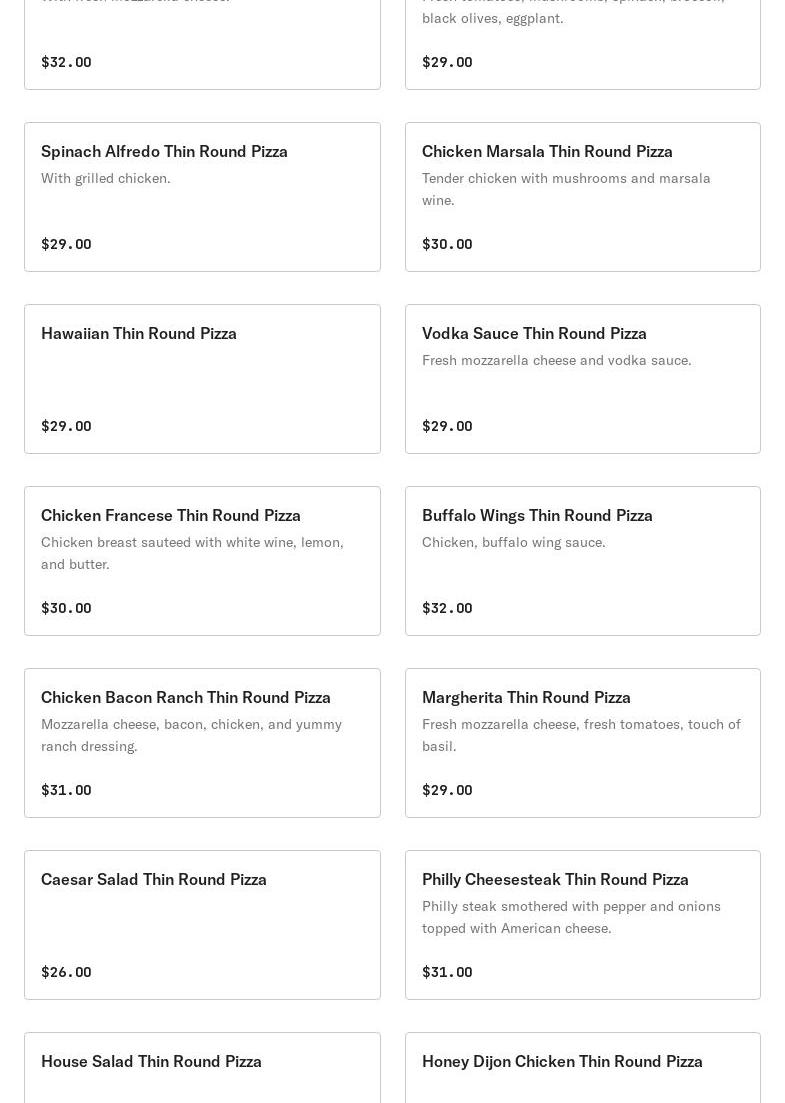Viewport: 785px width, 1103px height.
Task: Click the House Salad Thin Round Pizza title
Action: click(151, 1061)
